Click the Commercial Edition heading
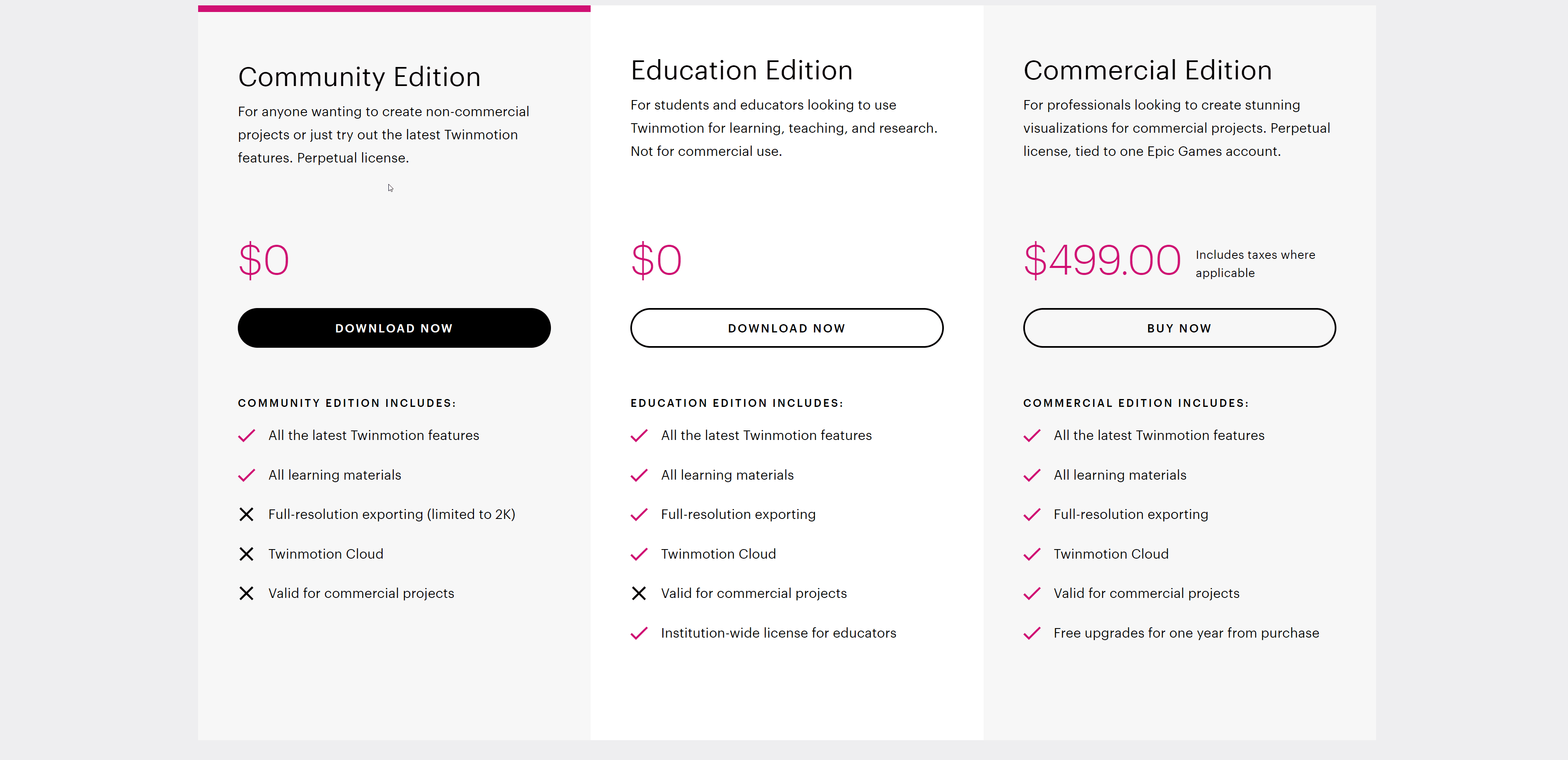Viewport: 1568px width, 760px height. (1147, 71)
